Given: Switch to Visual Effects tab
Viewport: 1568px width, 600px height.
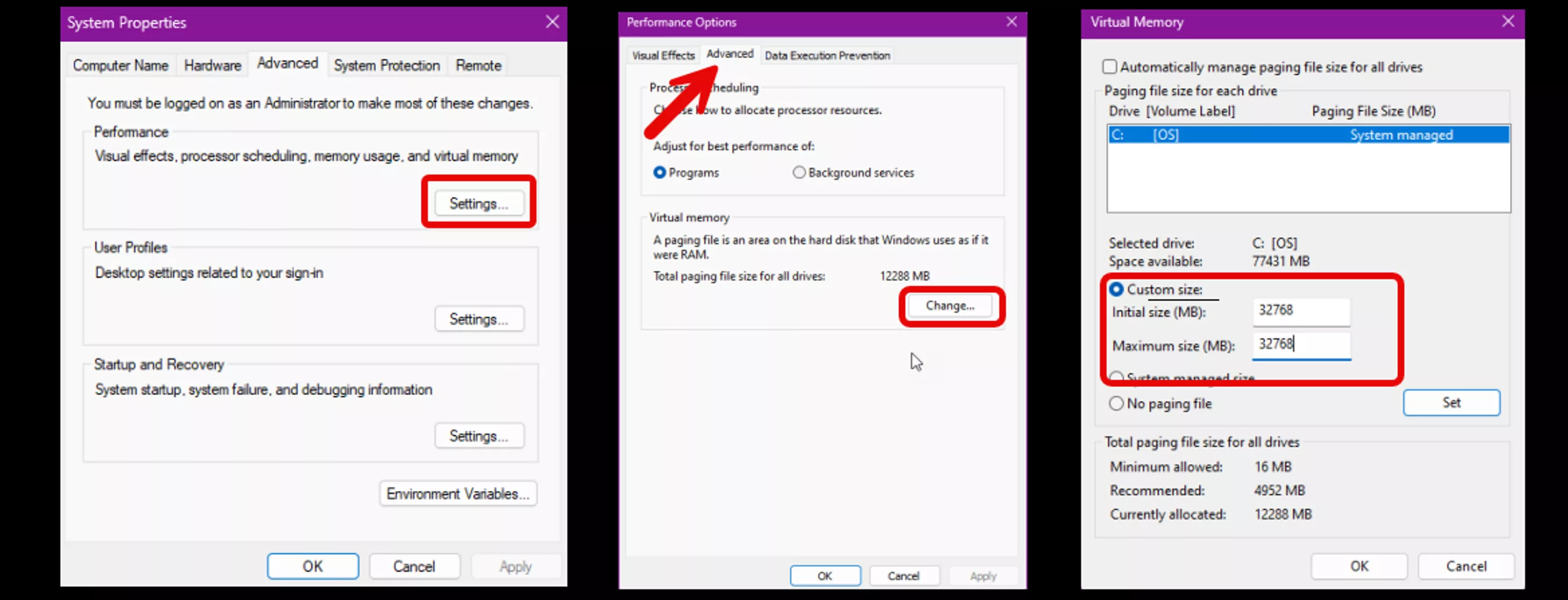Looking at the screenshot, I should 663,56.
